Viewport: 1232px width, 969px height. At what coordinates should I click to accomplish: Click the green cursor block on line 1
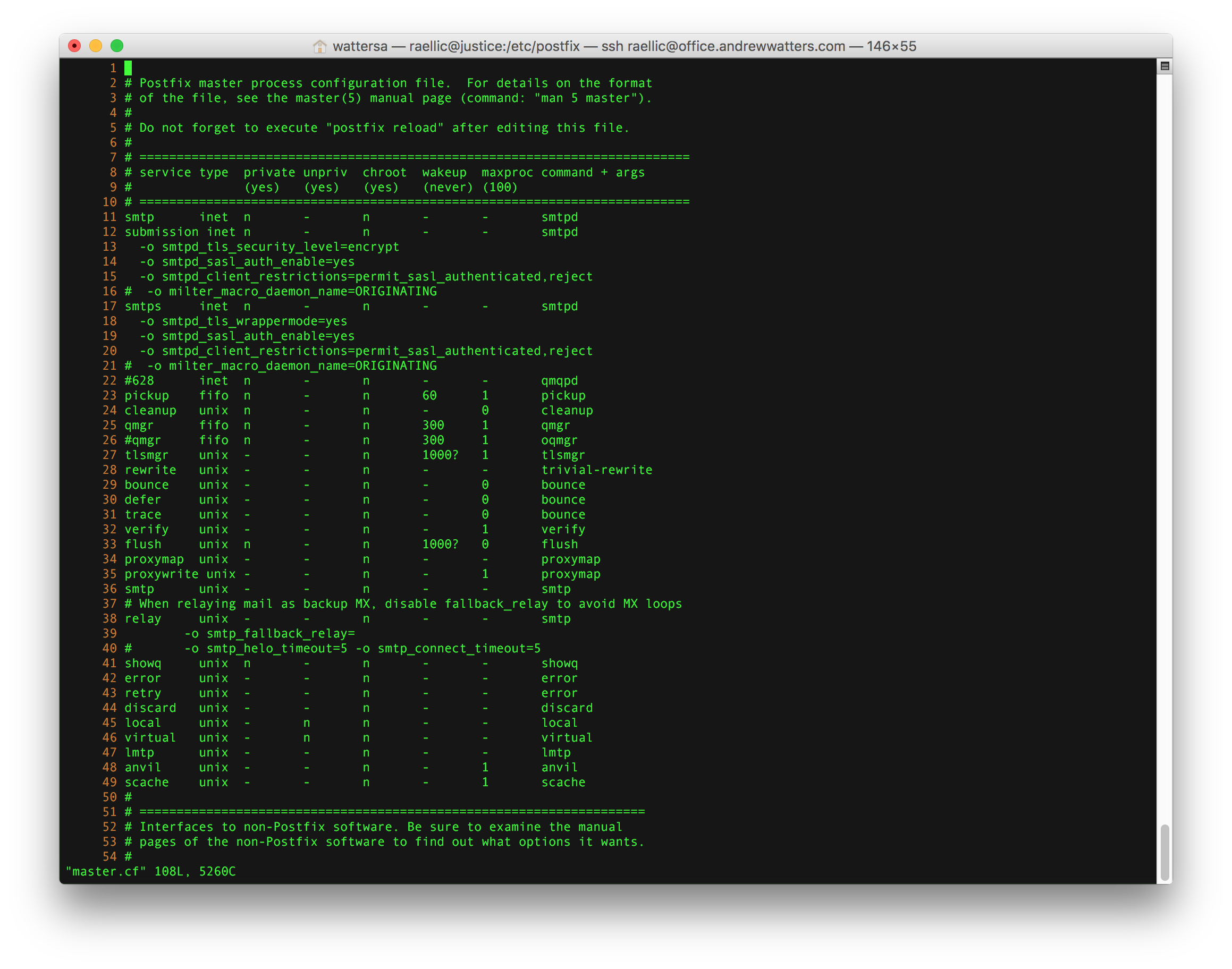coord(128,68)
